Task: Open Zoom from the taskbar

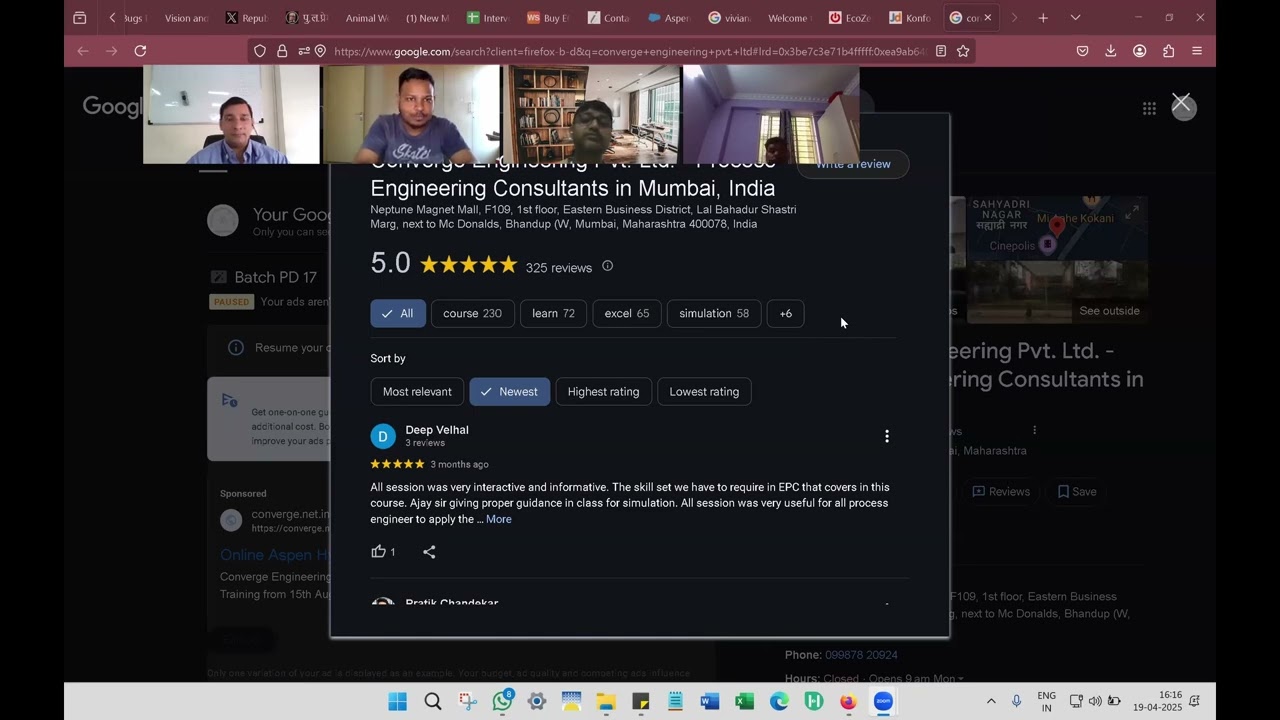Action: coord(883,701)
